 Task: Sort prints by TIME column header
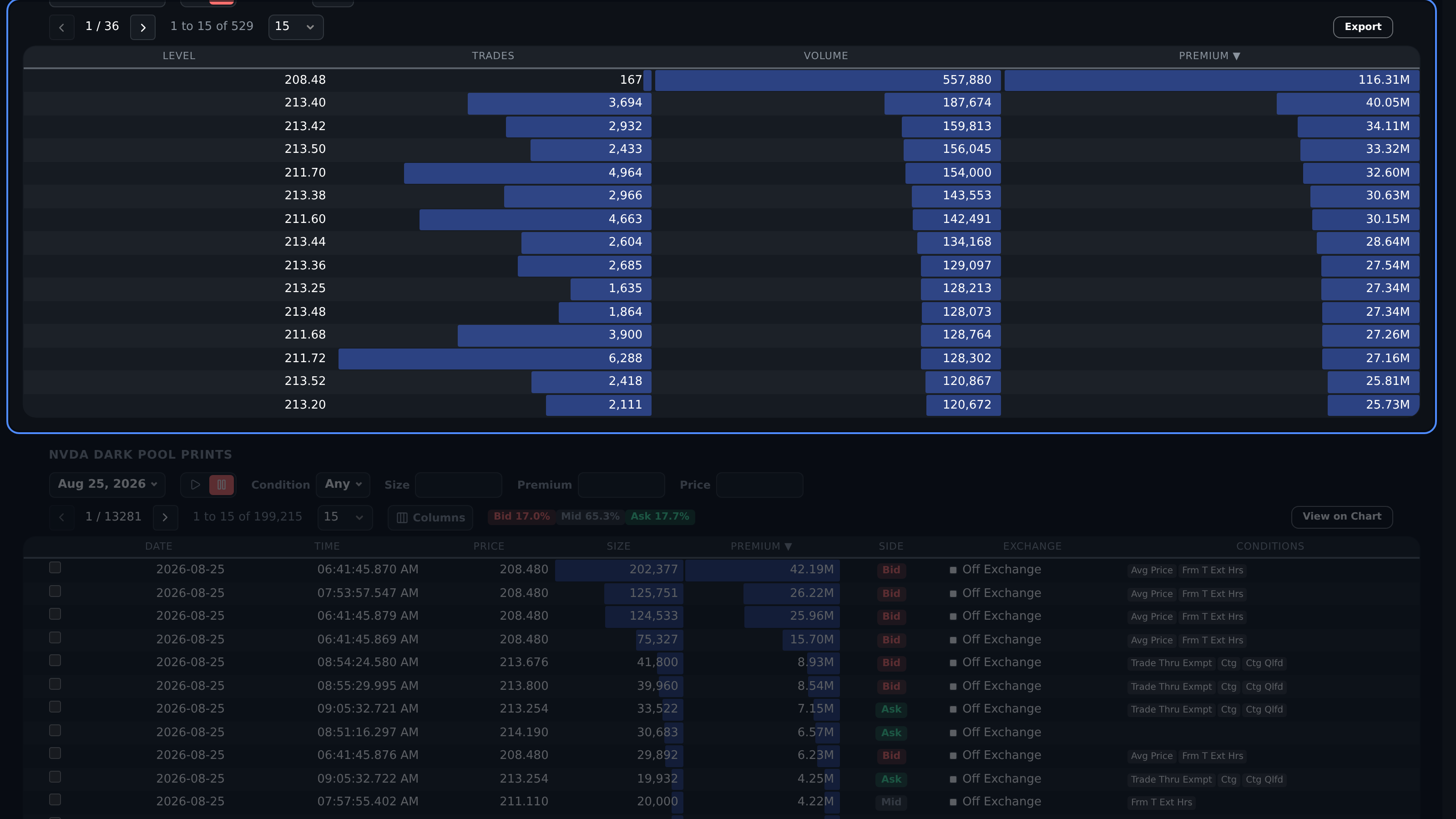point(327,546)
